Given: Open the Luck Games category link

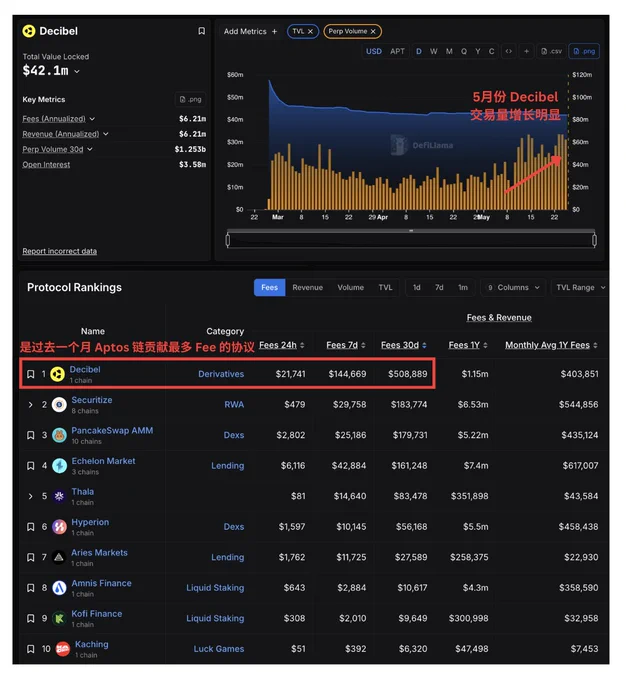Looking at the screenshot, I should (x=219, y=649).
